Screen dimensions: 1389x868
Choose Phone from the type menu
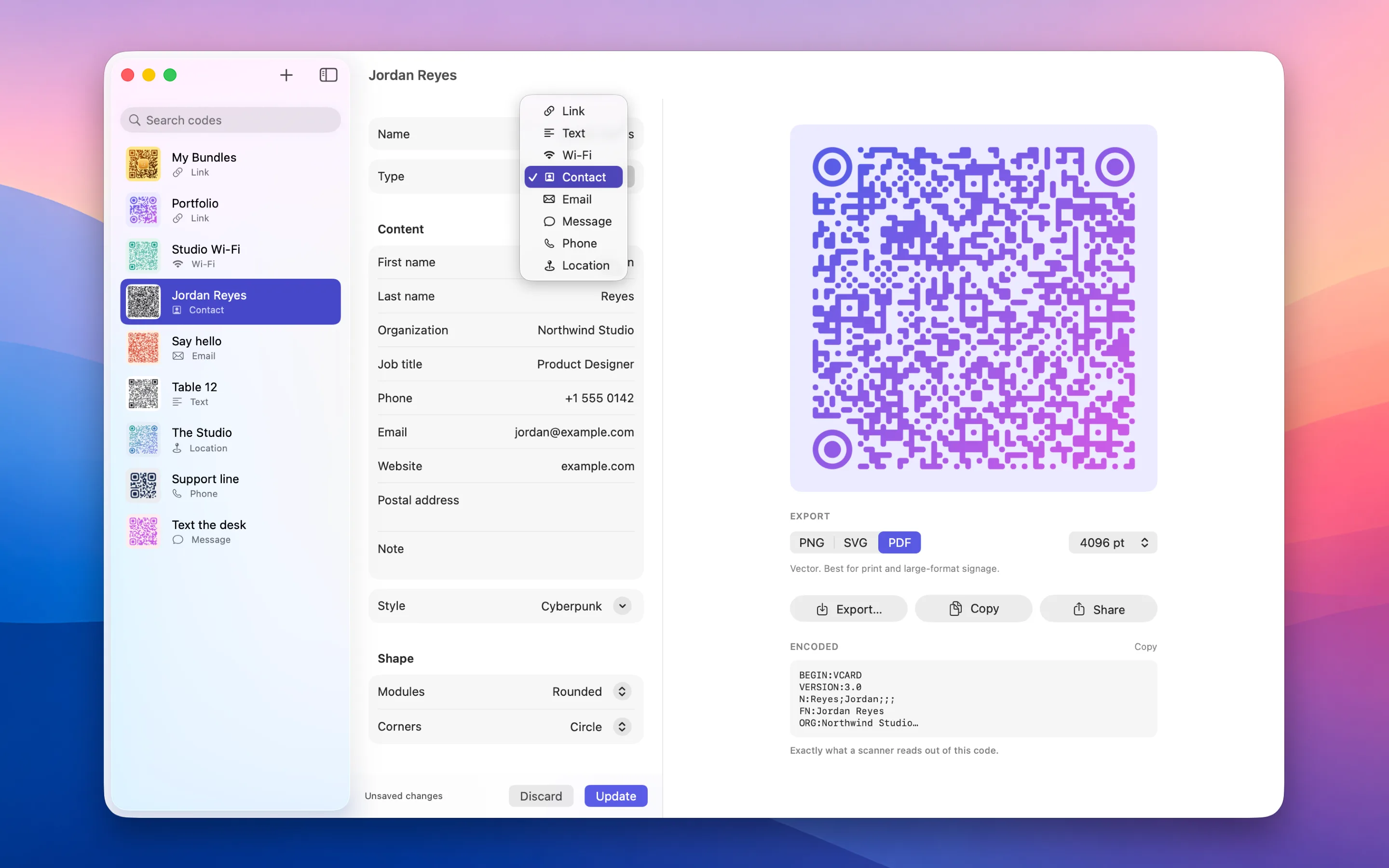point(573,244)
